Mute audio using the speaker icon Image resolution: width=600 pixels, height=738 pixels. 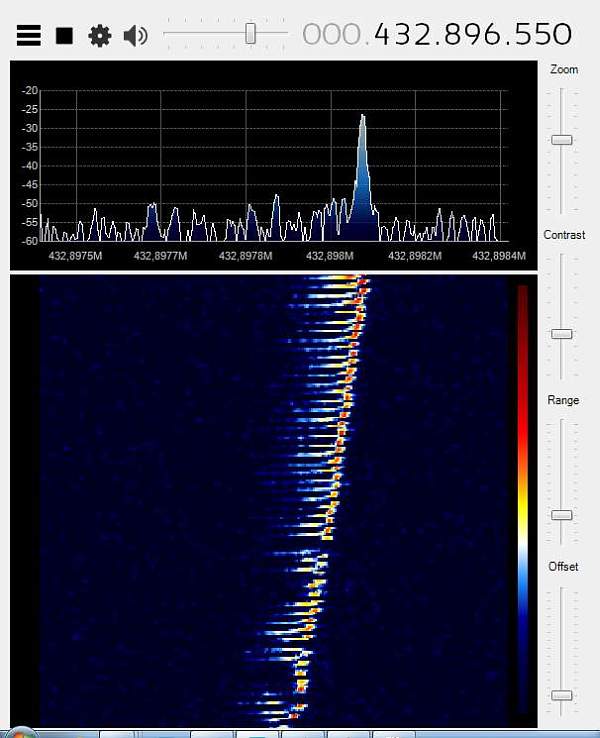pyautogui.click(x=135, y=36)
